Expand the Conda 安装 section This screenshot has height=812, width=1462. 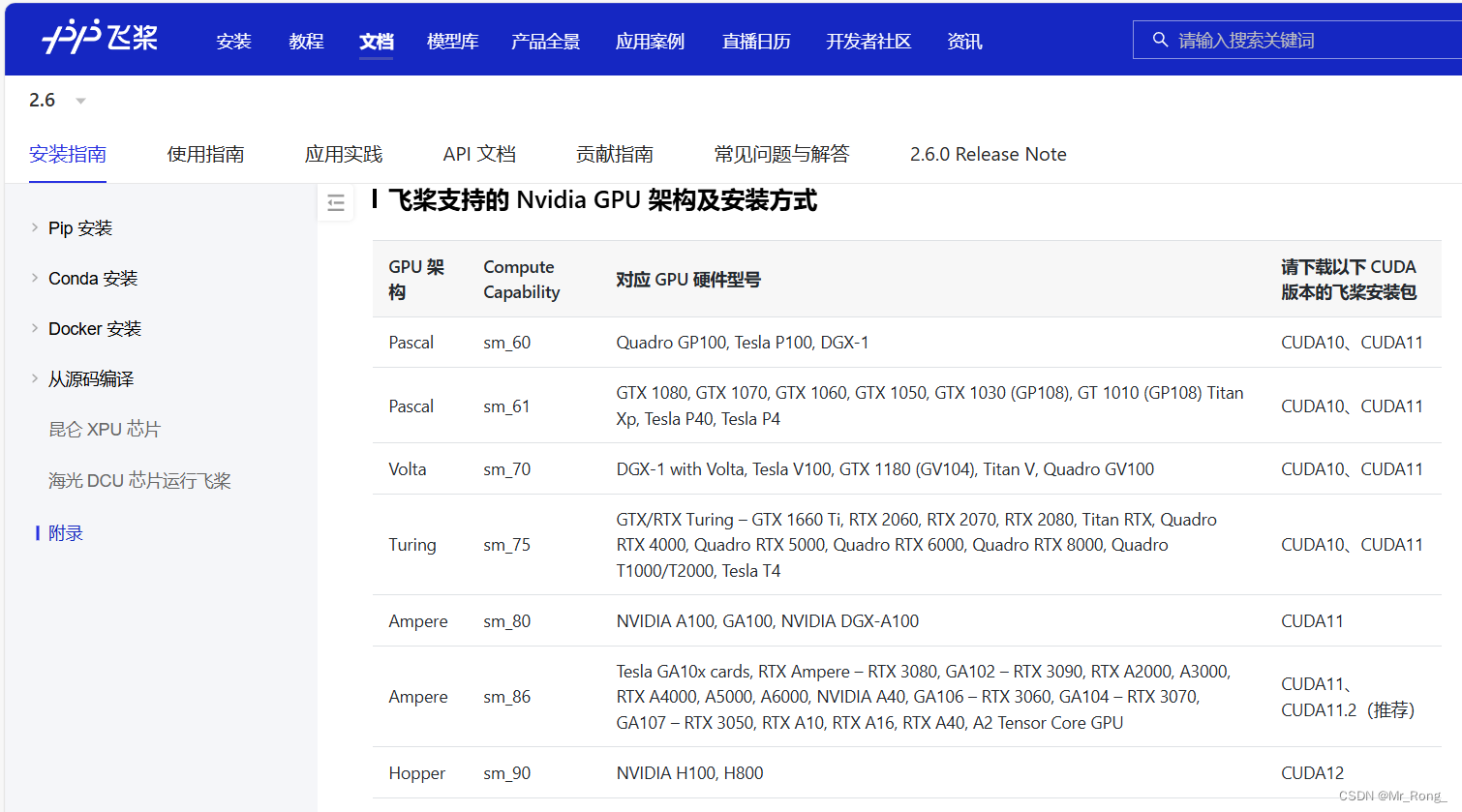click(92, 278)
